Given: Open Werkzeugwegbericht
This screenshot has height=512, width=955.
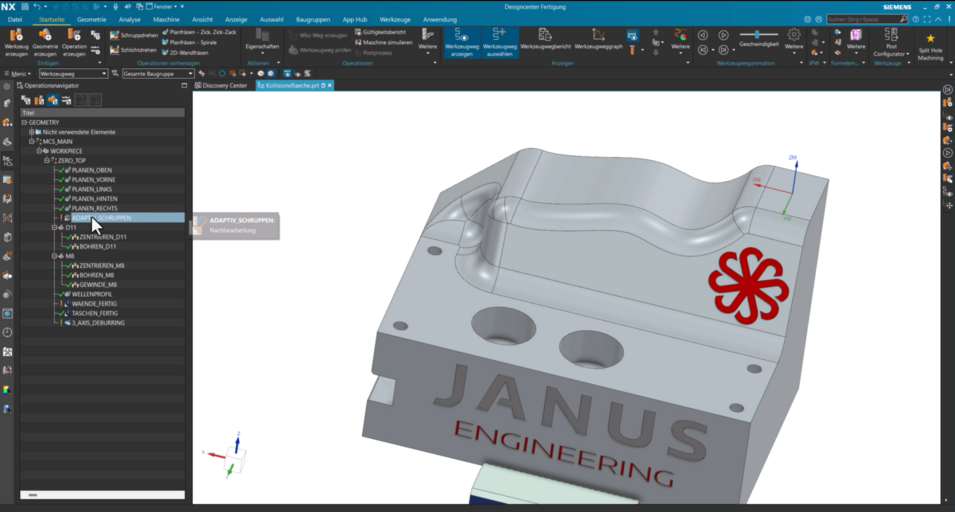Looking at the screenshot, I should 546,39.
